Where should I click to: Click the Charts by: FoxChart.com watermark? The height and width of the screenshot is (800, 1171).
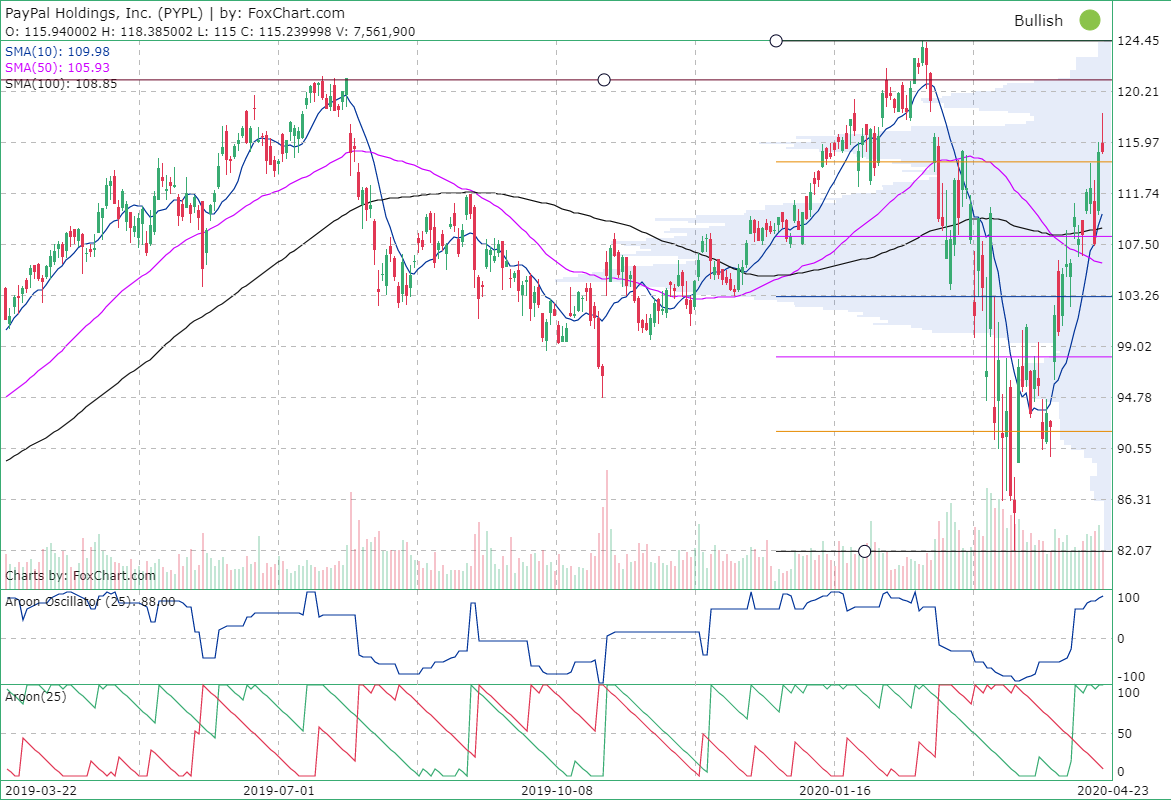click(78, 576)
